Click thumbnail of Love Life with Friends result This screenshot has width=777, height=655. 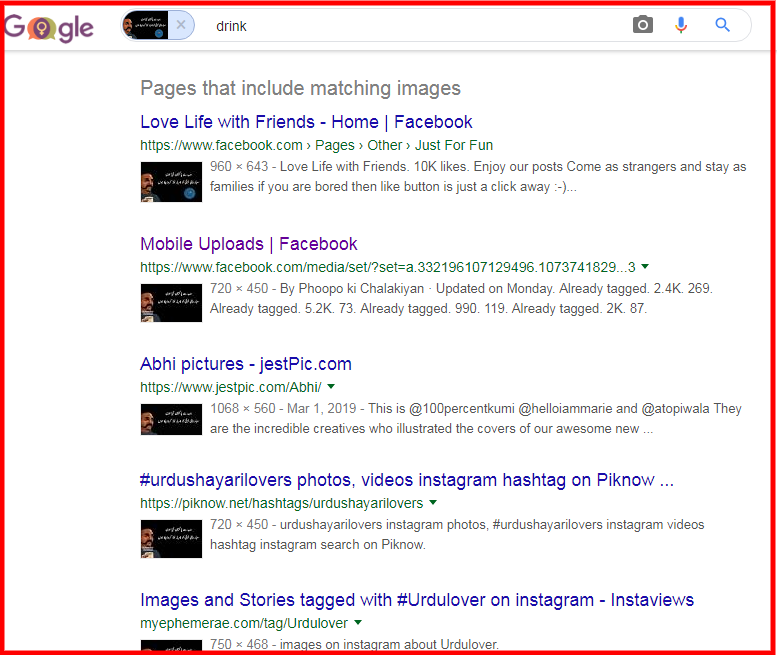pyautogui.click(x=171, y=182)
